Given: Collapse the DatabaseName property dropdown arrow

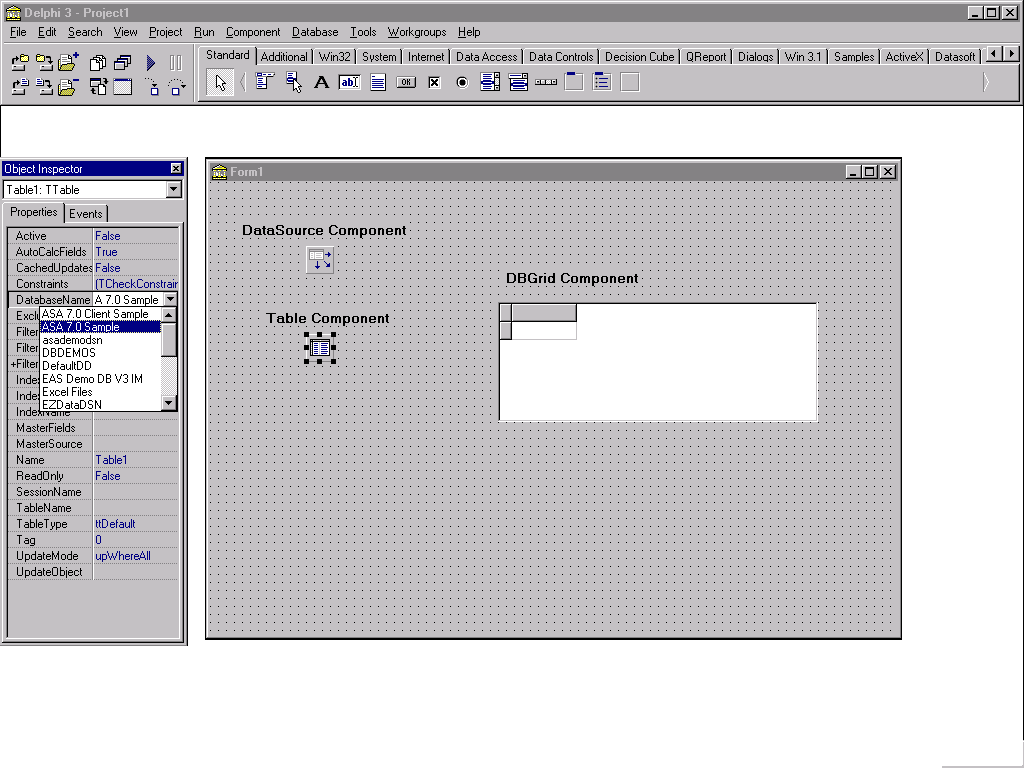Looking at the screenshot, I should pos(170,299).
